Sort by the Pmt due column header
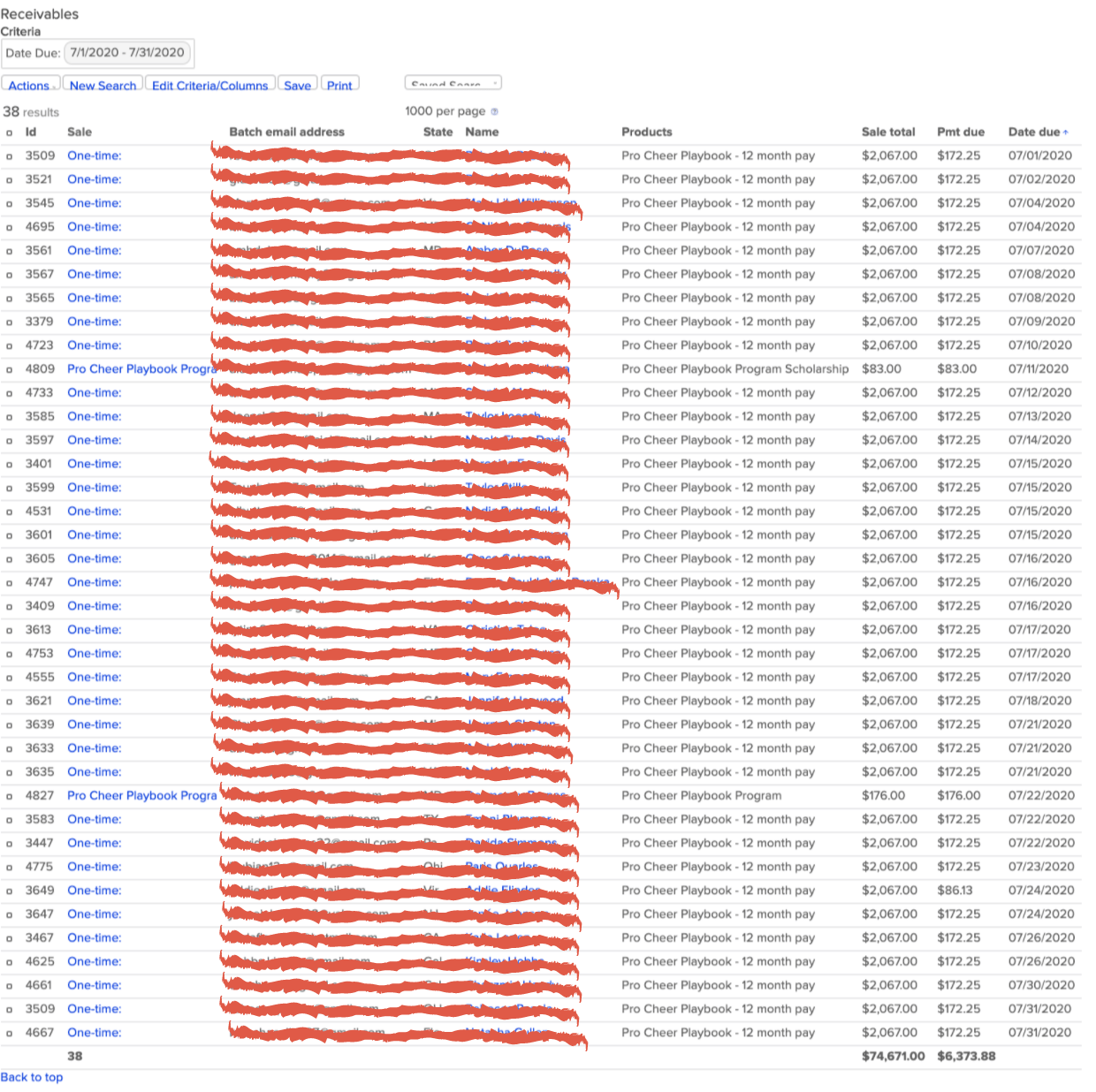This screenshot has height=1092, width=1096. 961,132
